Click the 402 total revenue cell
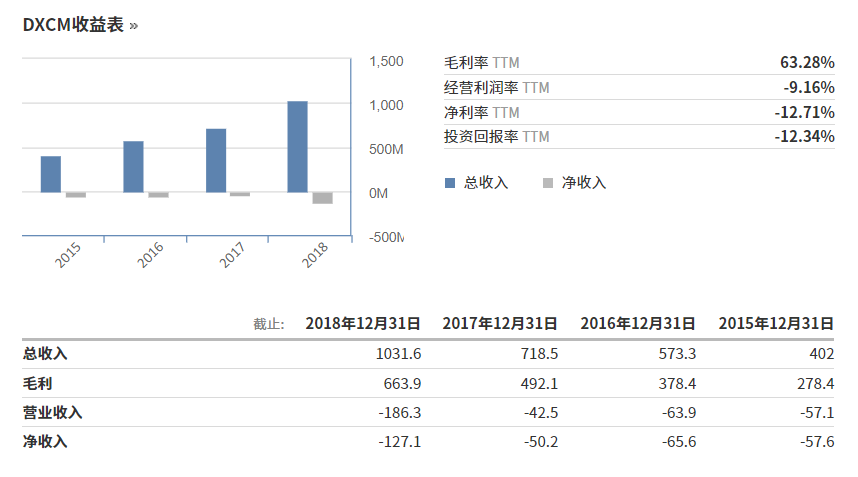 [822, 354]
